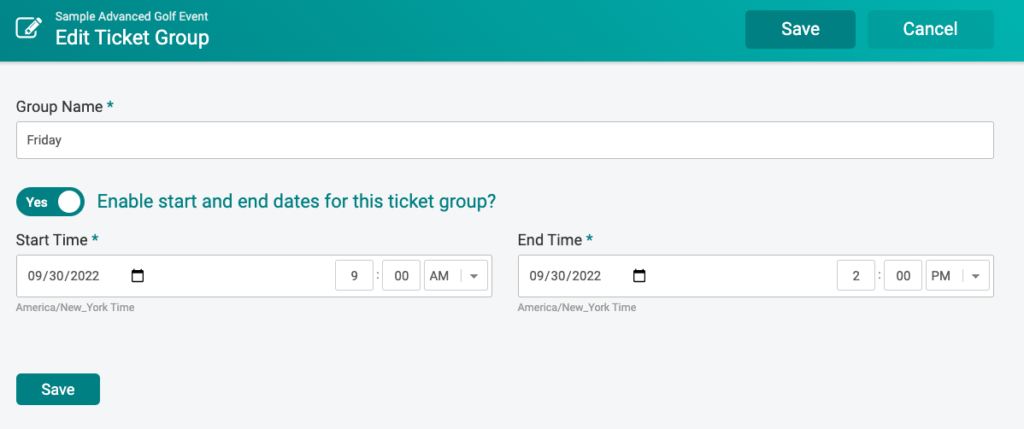Expand the End Time PM dropdown arrow
The width and height of the screenshot is (1024, 429).
[x=976, y=276]
